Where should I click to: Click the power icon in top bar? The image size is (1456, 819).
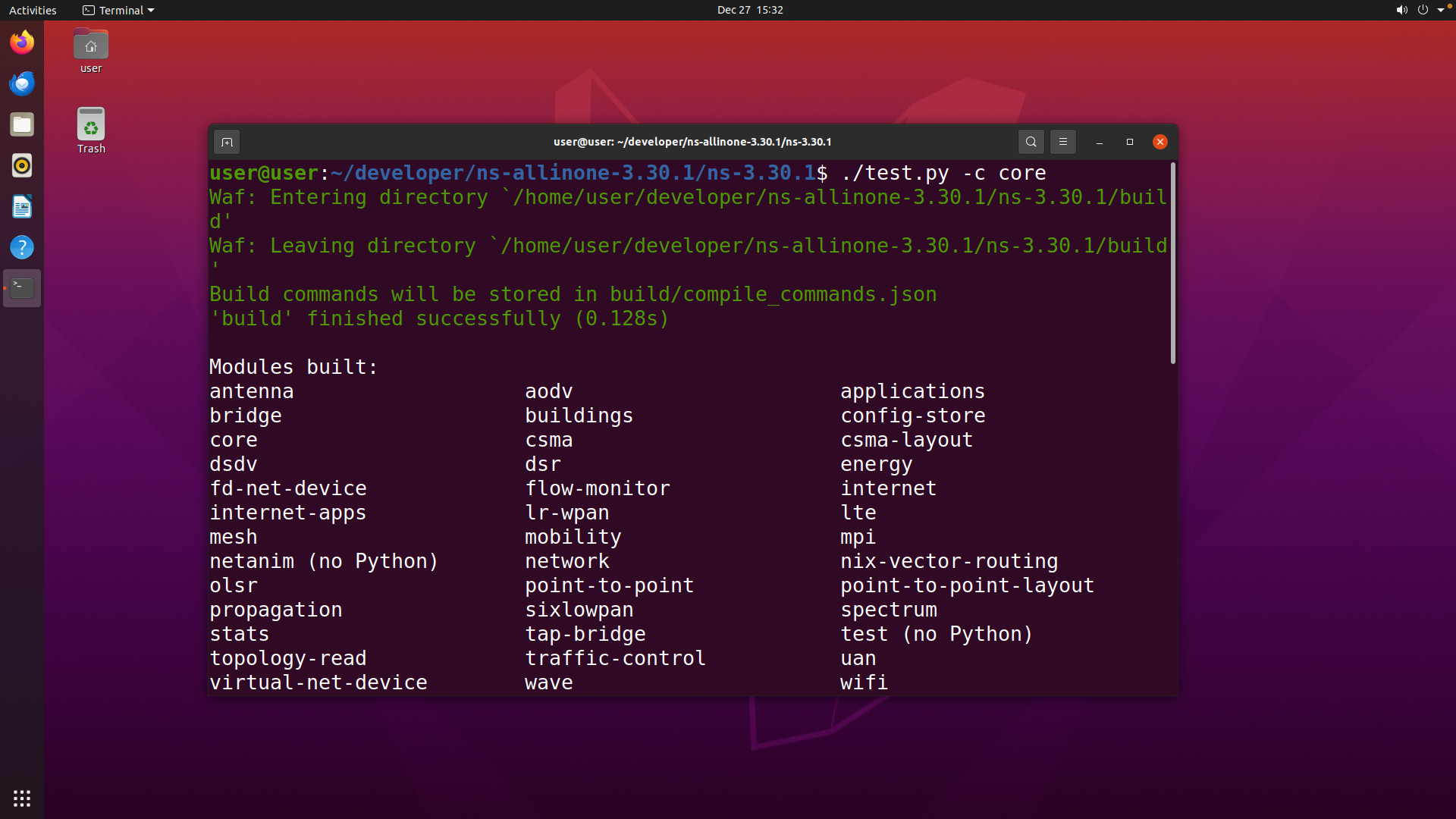(x=1423, y=10)
